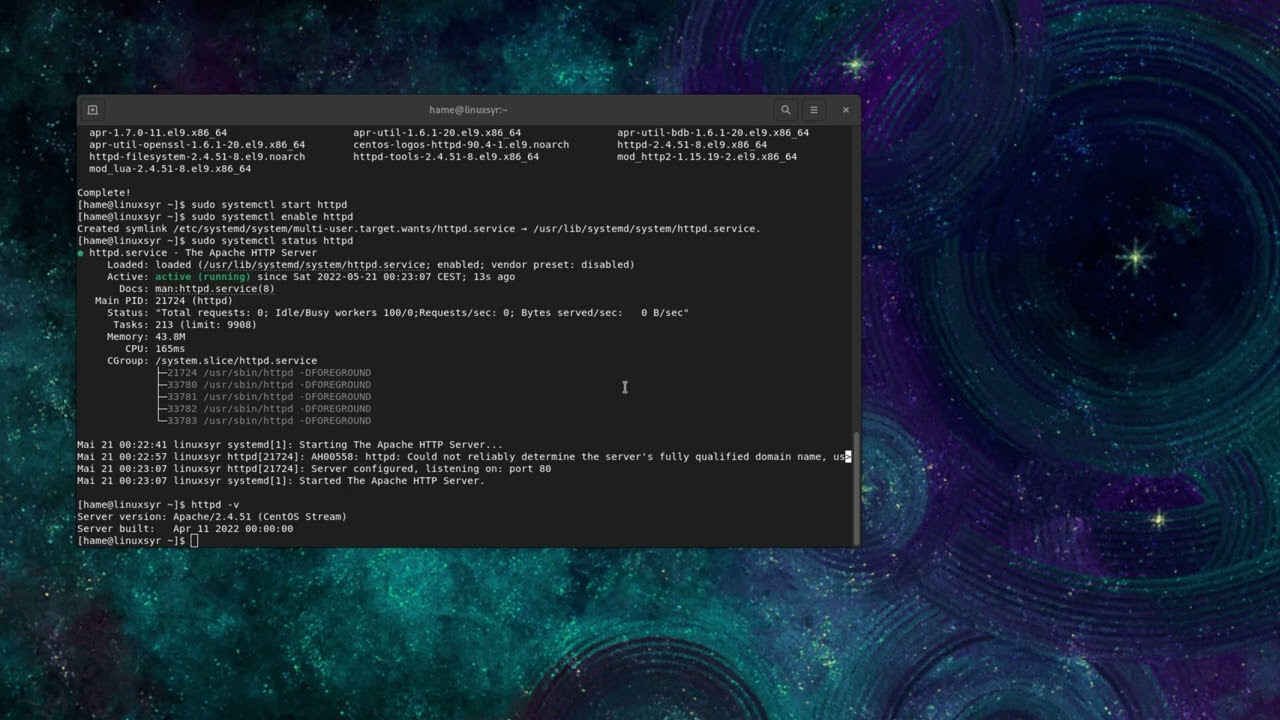The image size is (1280, 720).
Task: Click the green active (running) status text
Action: coord(203,277)
